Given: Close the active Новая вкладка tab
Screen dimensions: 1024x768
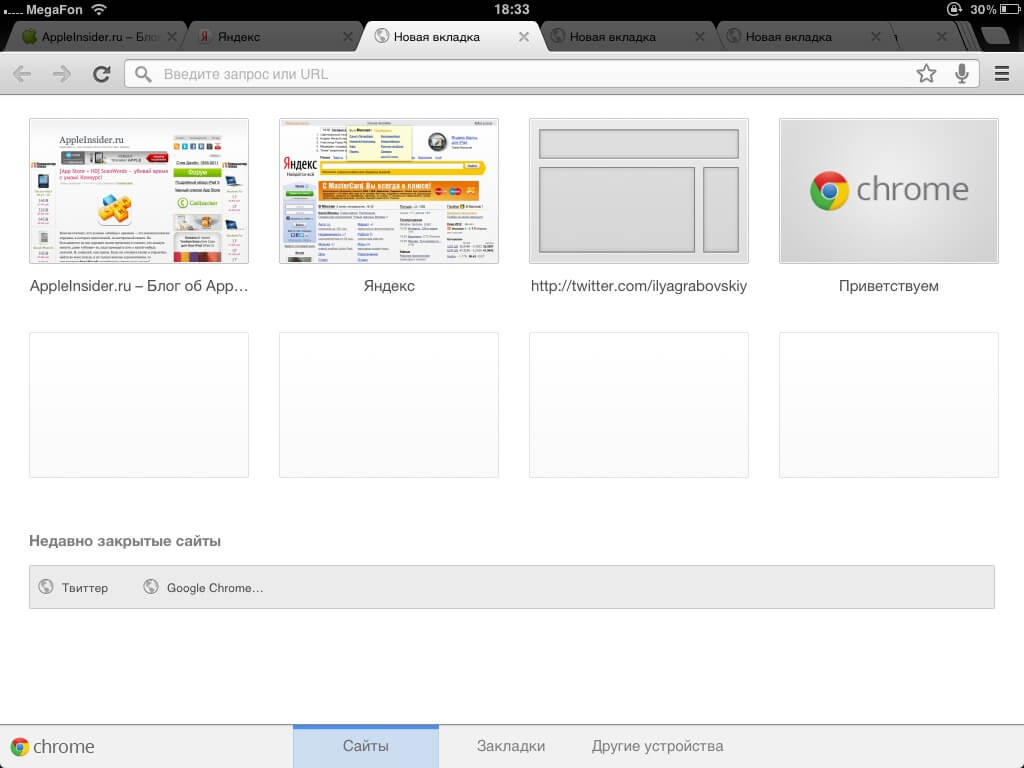Looking at the screenshot, I should (524, 37).
